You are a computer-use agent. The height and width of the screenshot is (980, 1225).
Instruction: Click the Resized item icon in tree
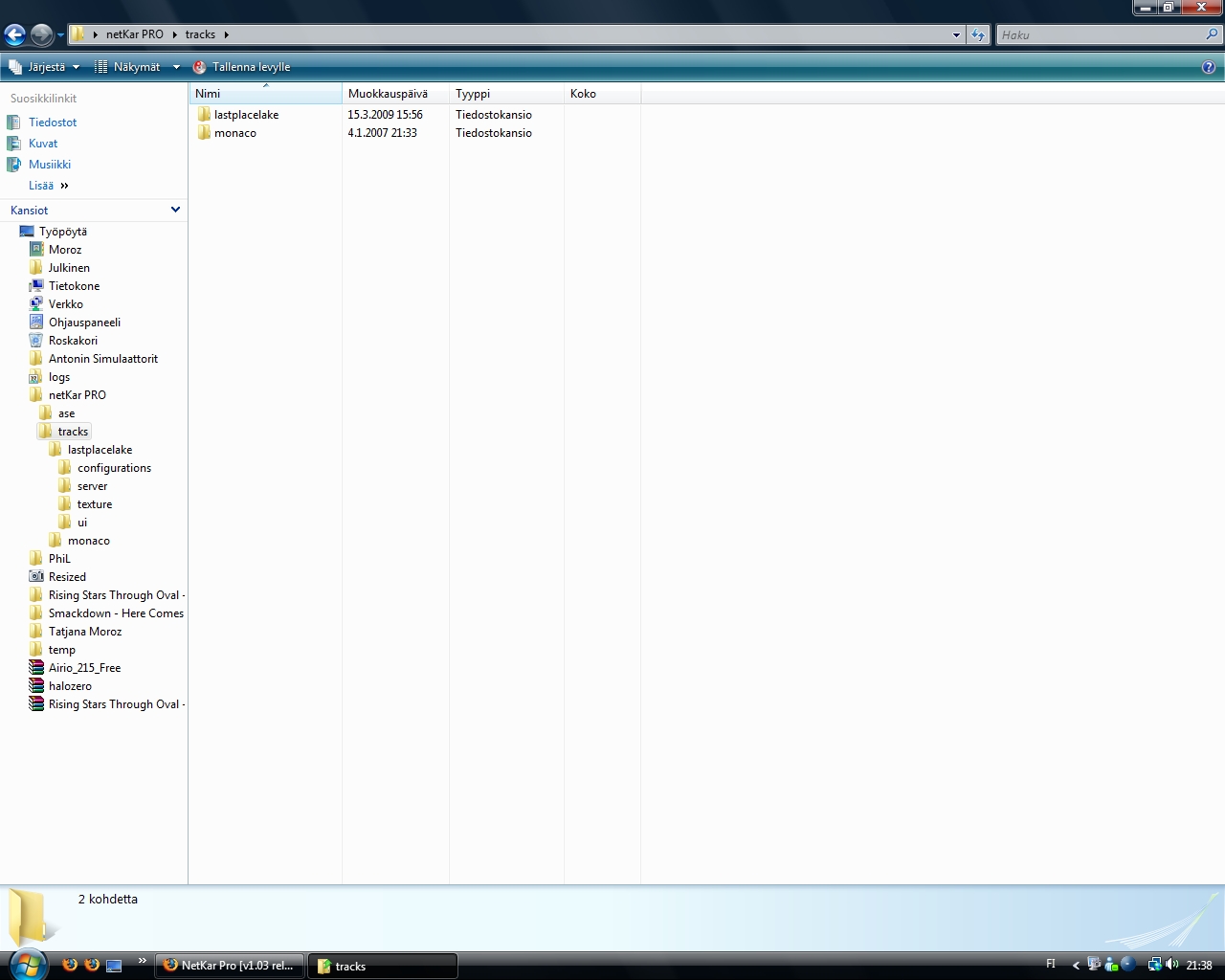[36, 577]
